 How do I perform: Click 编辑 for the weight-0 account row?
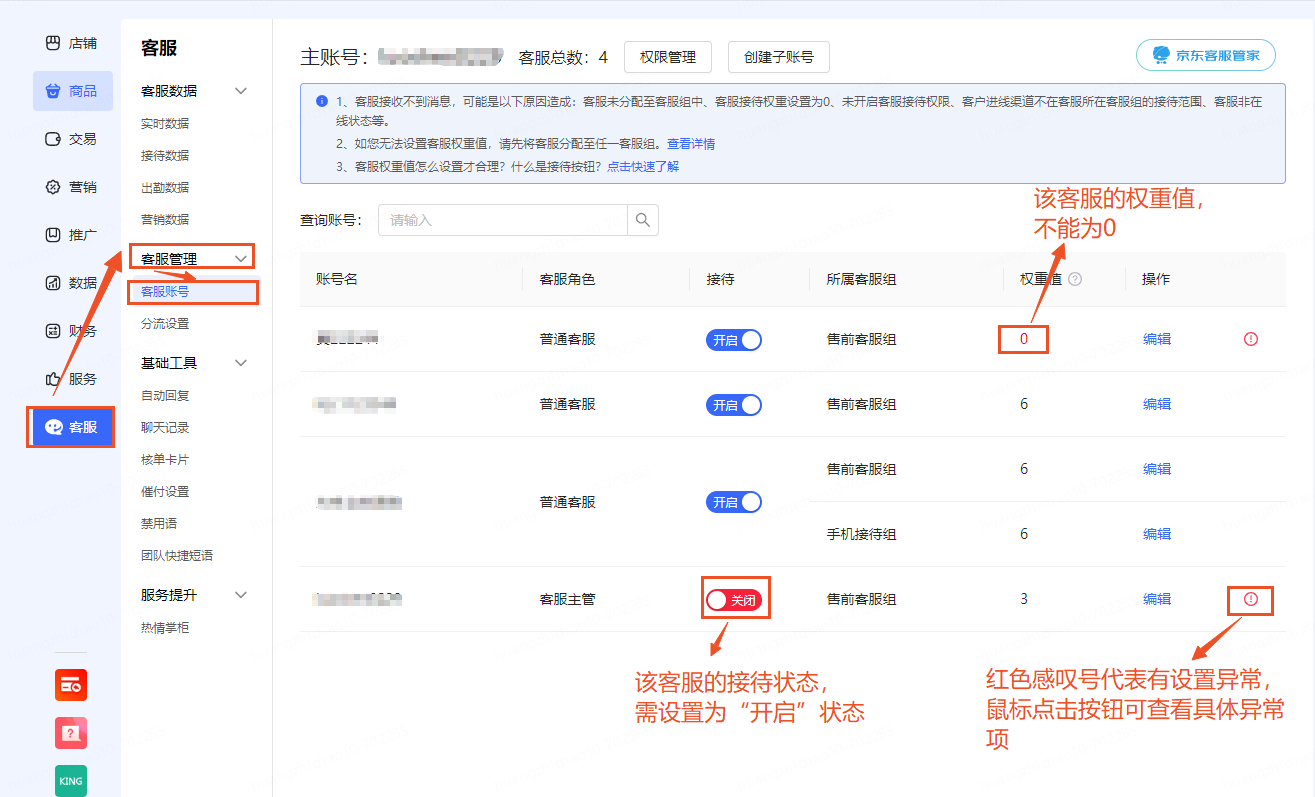click(x=1157, y=339)
